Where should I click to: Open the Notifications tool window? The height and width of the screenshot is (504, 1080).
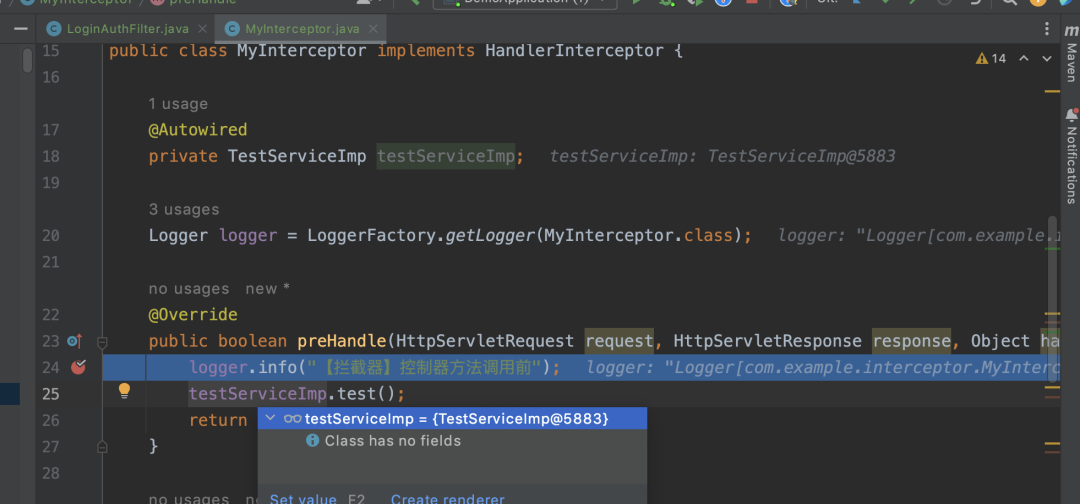[1071, 156]
